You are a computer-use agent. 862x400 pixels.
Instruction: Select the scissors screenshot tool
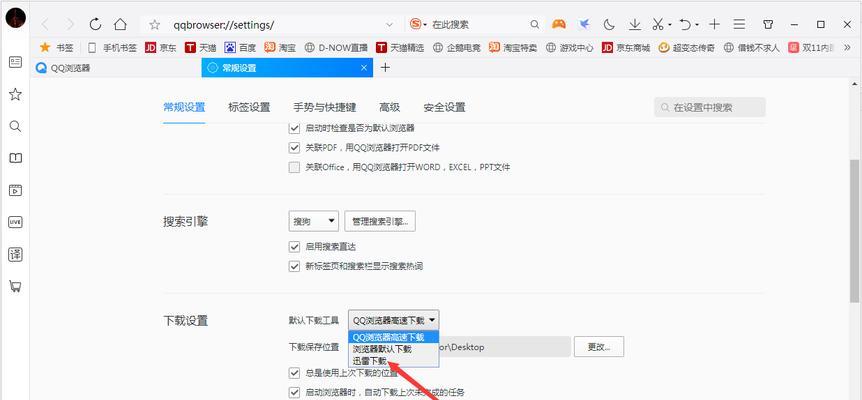click(658, 24)
